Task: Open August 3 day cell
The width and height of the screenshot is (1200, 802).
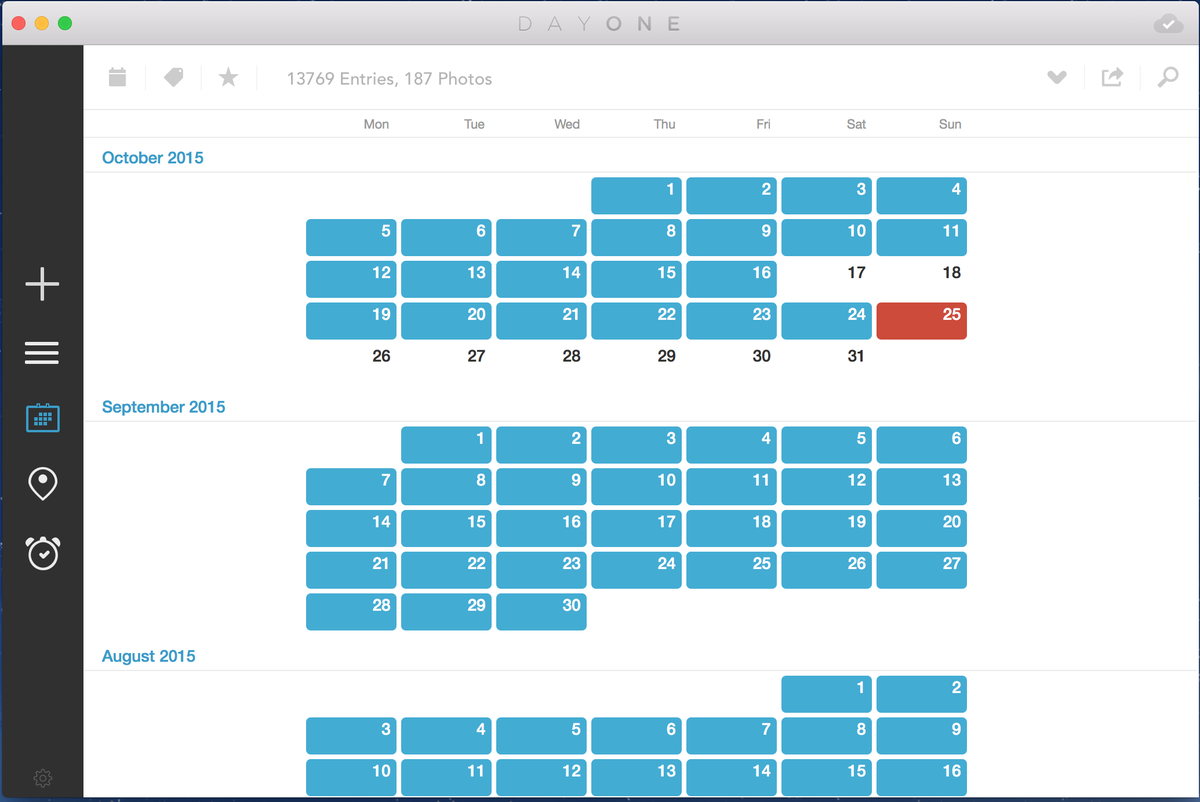Action: (351, 737)
